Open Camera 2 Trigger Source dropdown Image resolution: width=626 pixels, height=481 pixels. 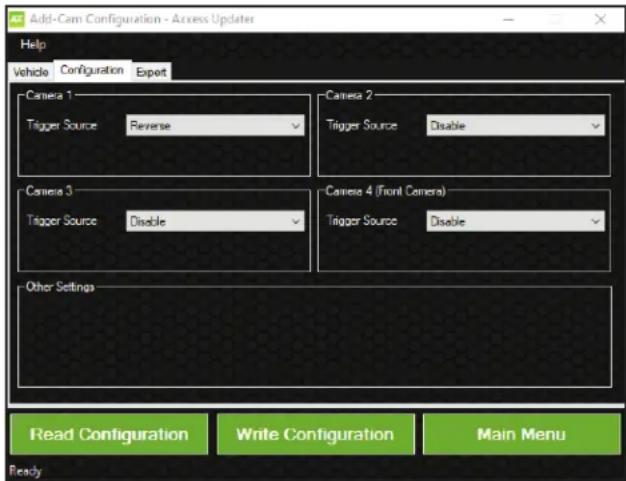coord(515,126)
